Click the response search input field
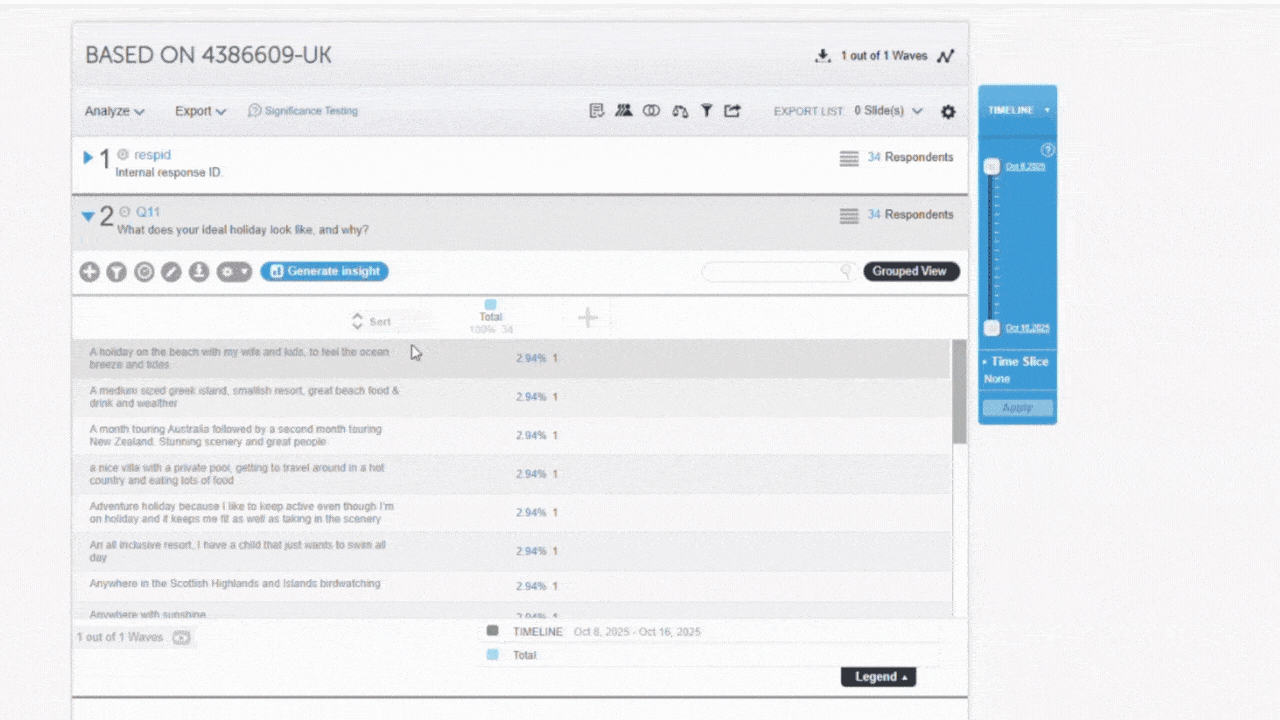 (772, 271)
